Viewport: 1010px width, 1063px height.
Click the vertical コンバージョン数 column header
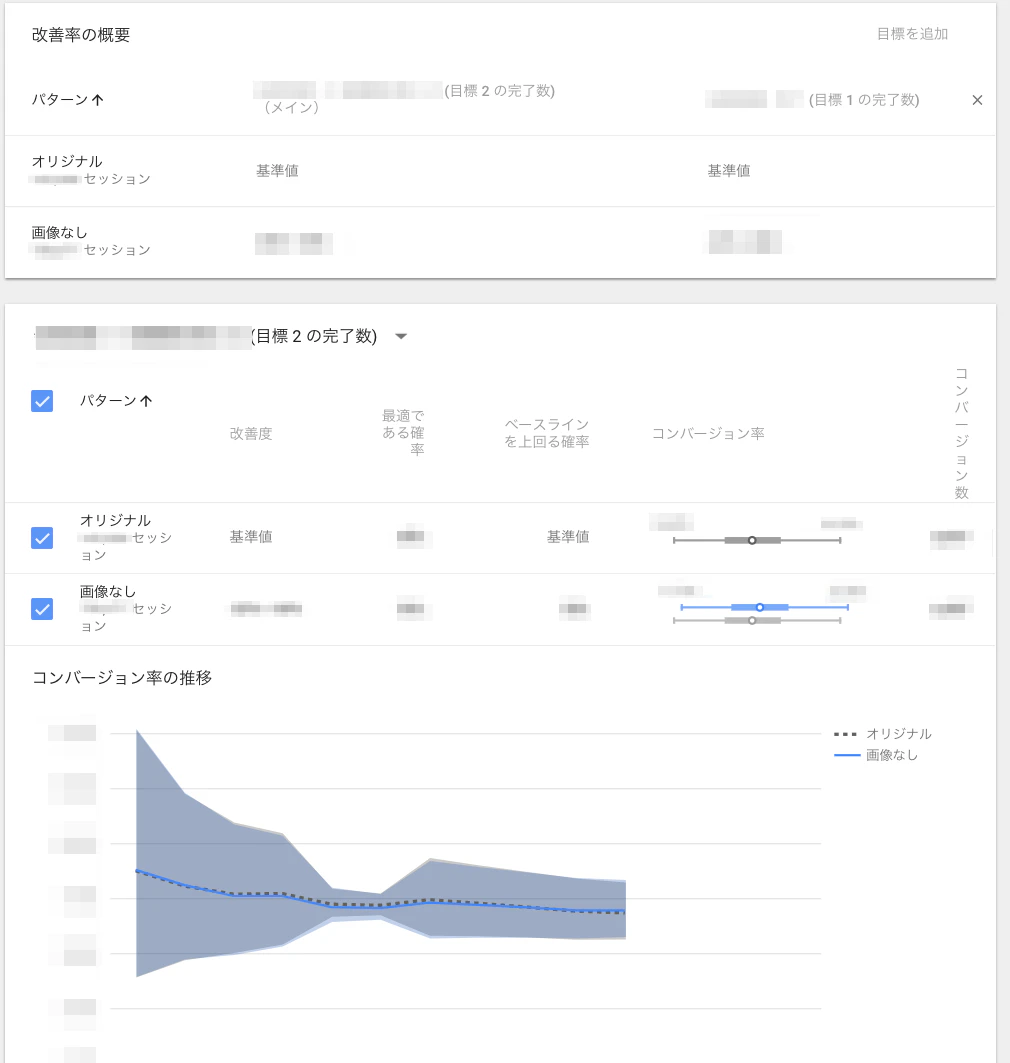tap(961, 434)
